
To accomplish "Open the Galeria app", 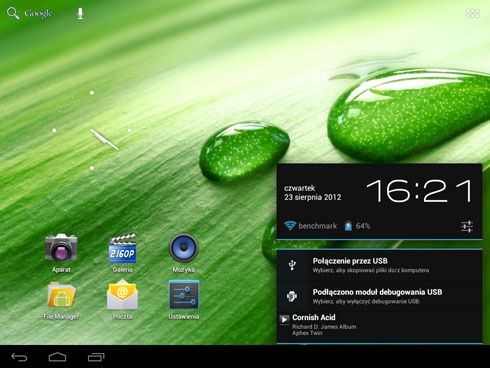I will click(122, 253).
